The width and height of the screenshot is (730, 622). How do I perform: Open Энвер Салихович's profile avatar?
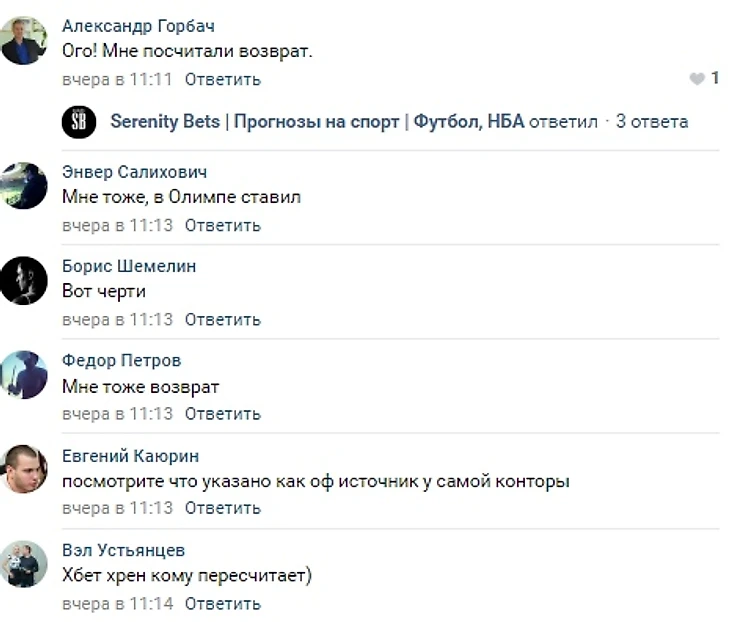[24, 186]
